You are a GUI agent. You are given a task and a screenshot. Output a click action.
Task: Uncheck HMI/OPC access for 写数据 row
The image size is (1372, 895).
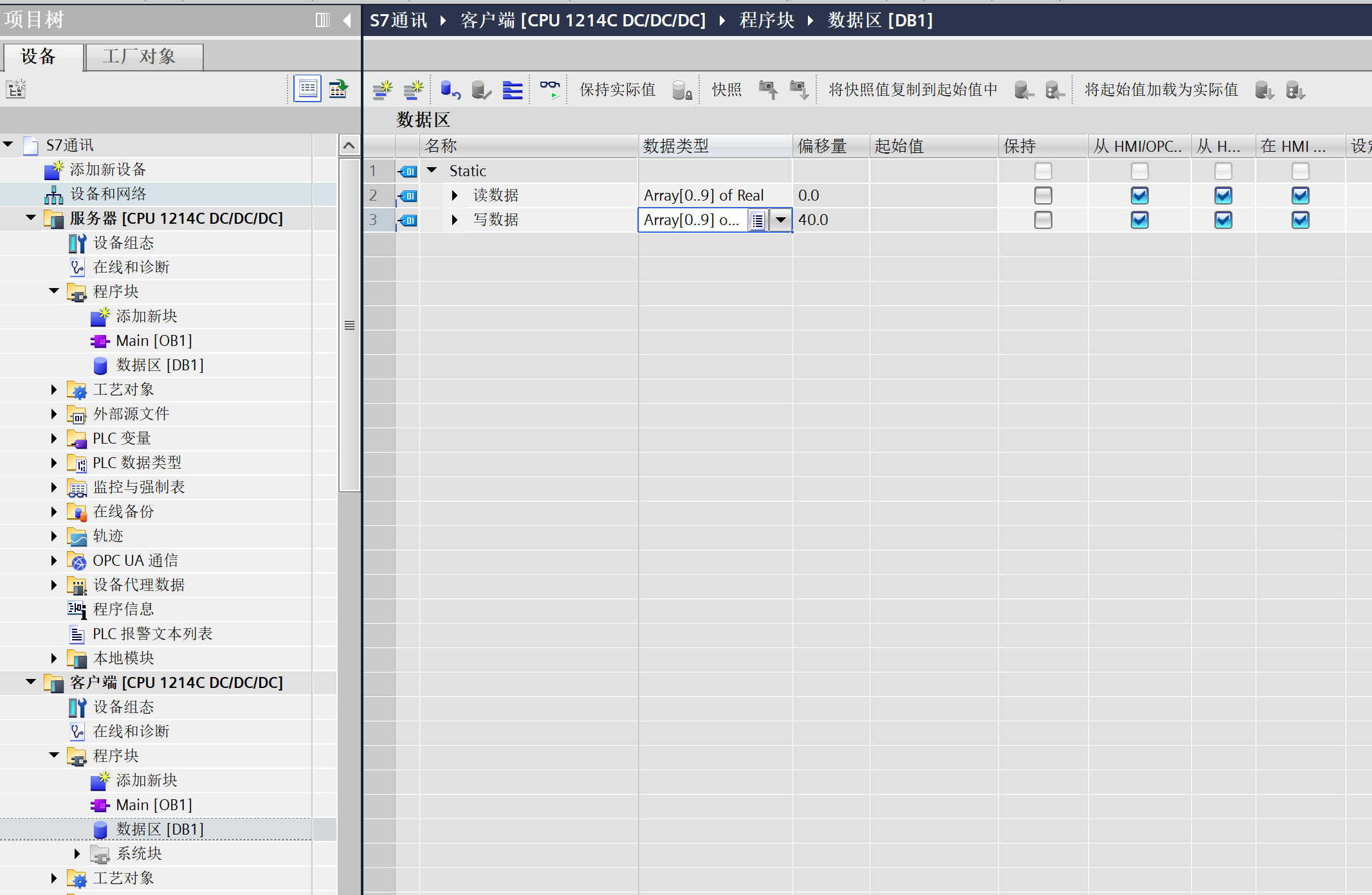point(1139,220)
